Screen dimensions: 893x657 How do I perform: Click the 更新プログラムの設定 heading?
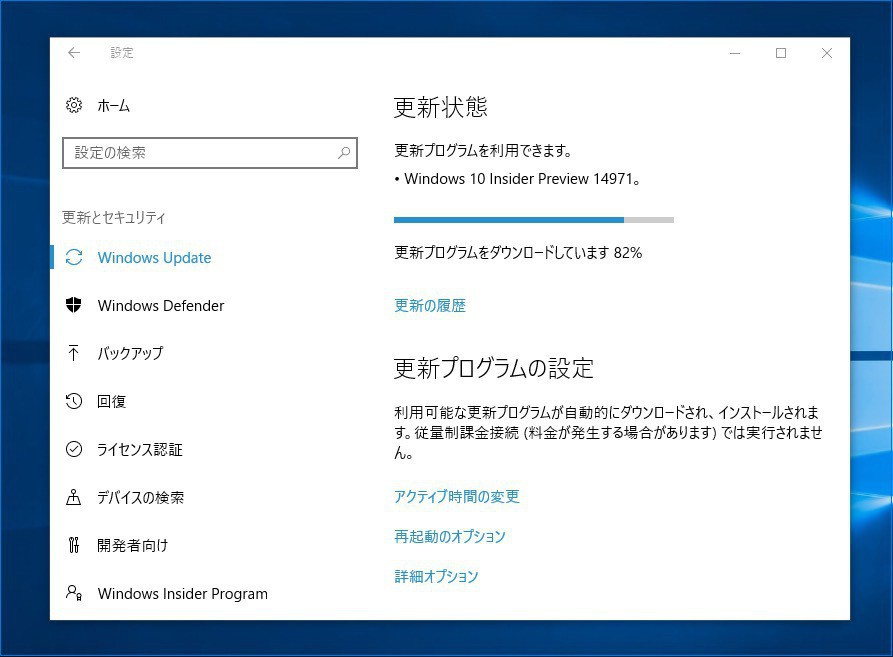point(494,368)
